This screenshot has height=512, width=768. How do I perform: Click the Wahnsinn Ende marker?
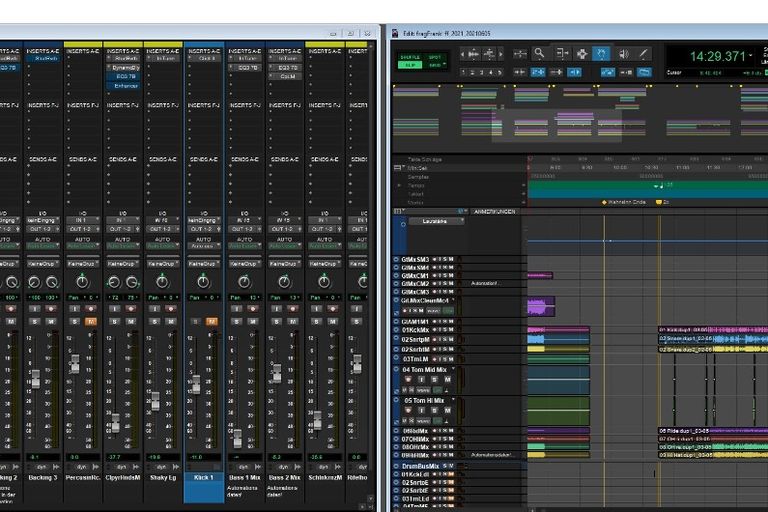[624, 202]
